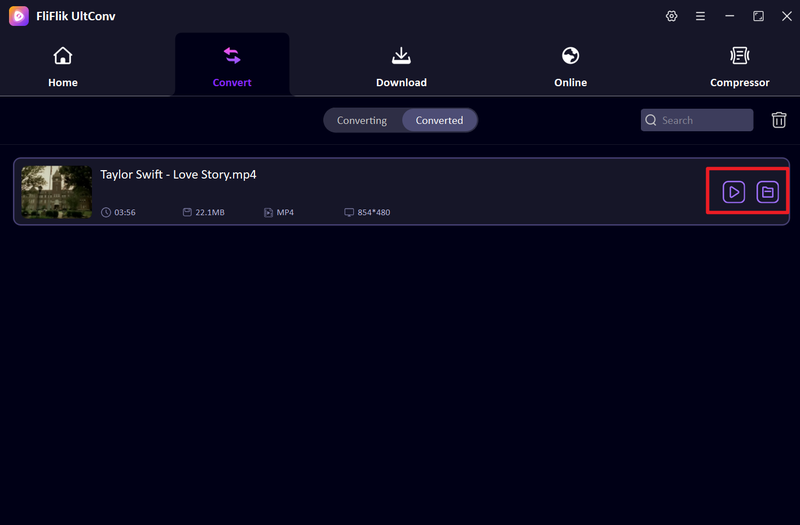
Task: Open the settings gear in title bar
Action: click(x=671, y=16)
